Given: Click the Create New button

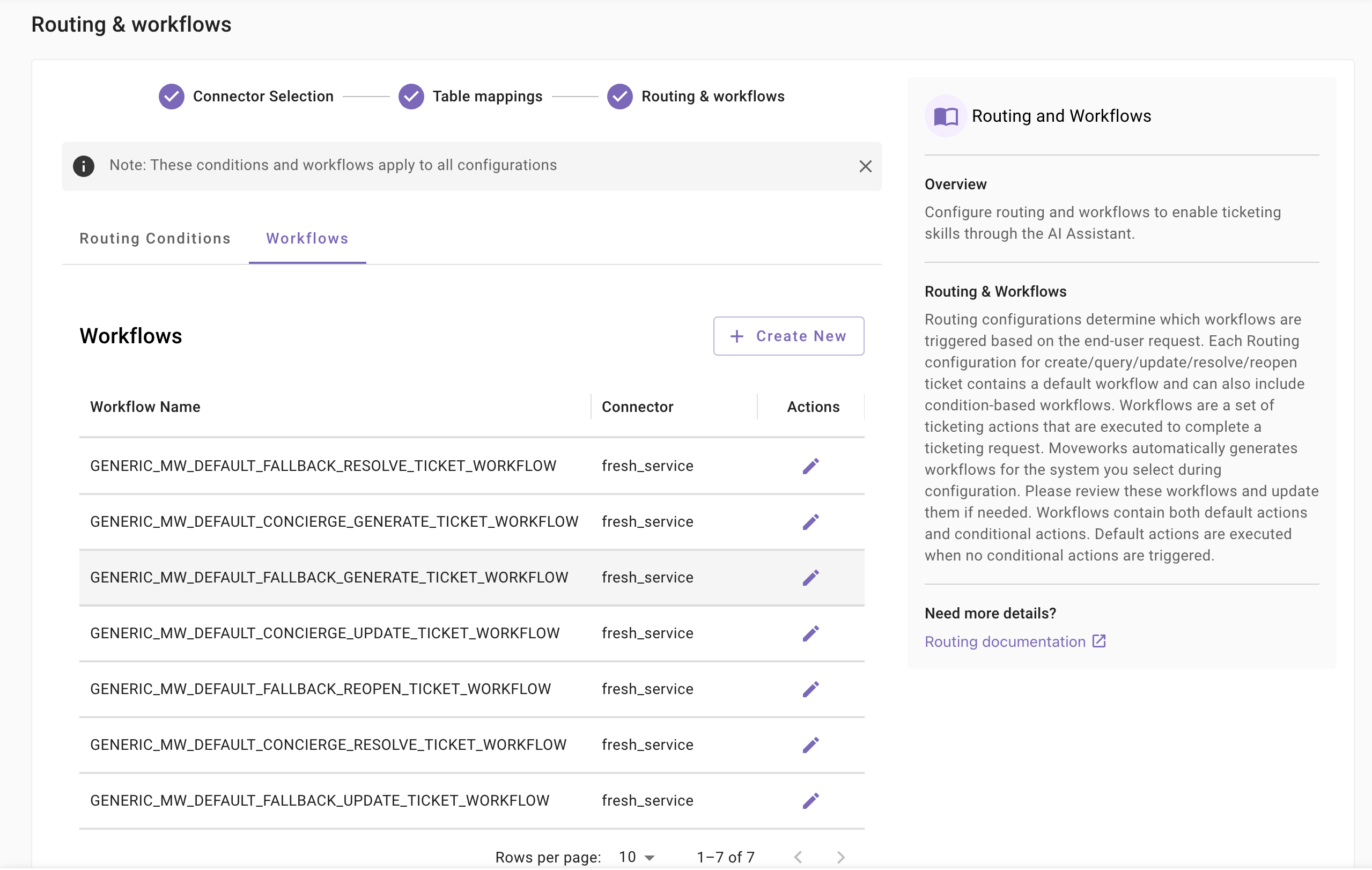Looking at the screenshot, I should click(788, 336).
